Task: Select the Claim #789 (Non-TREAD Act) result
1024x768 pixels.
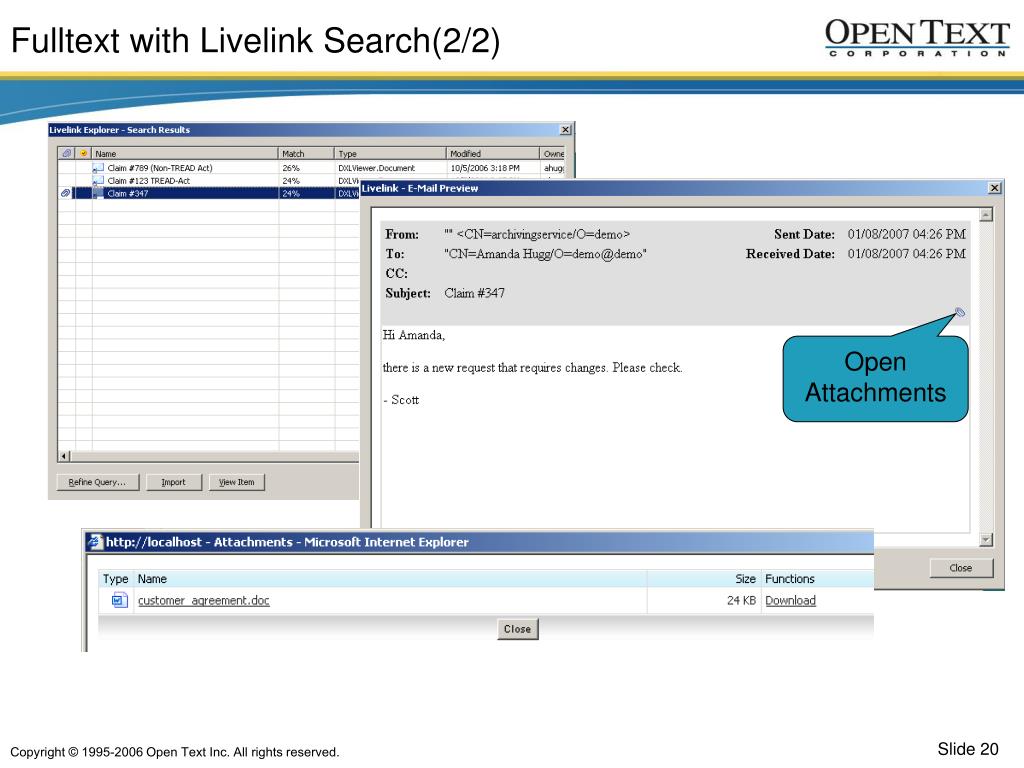Action: pyautogui.click(x=160, y=168)
